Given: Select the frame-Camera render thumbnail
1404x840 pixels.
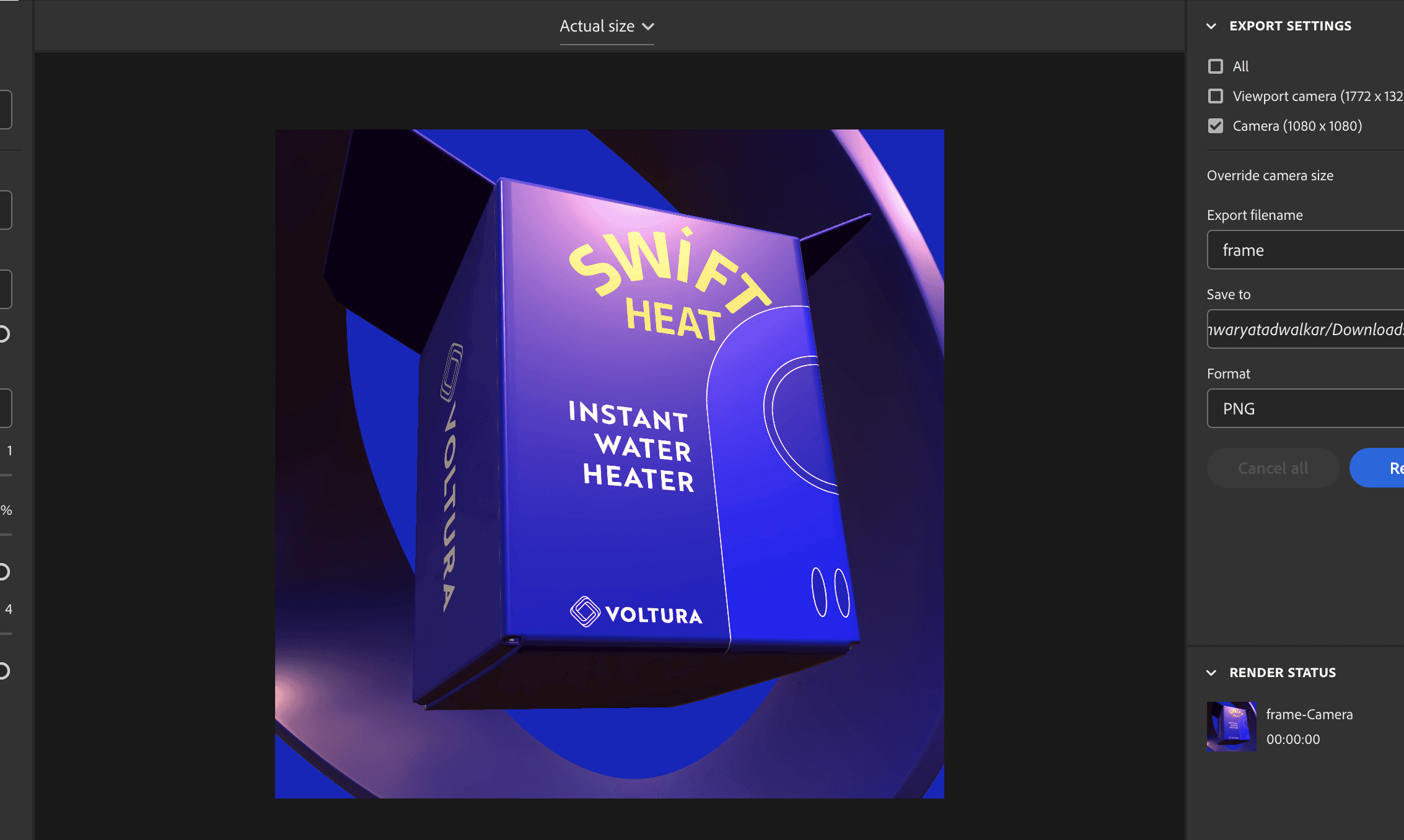Looking at the screenshot, I should coord(1231,727).
